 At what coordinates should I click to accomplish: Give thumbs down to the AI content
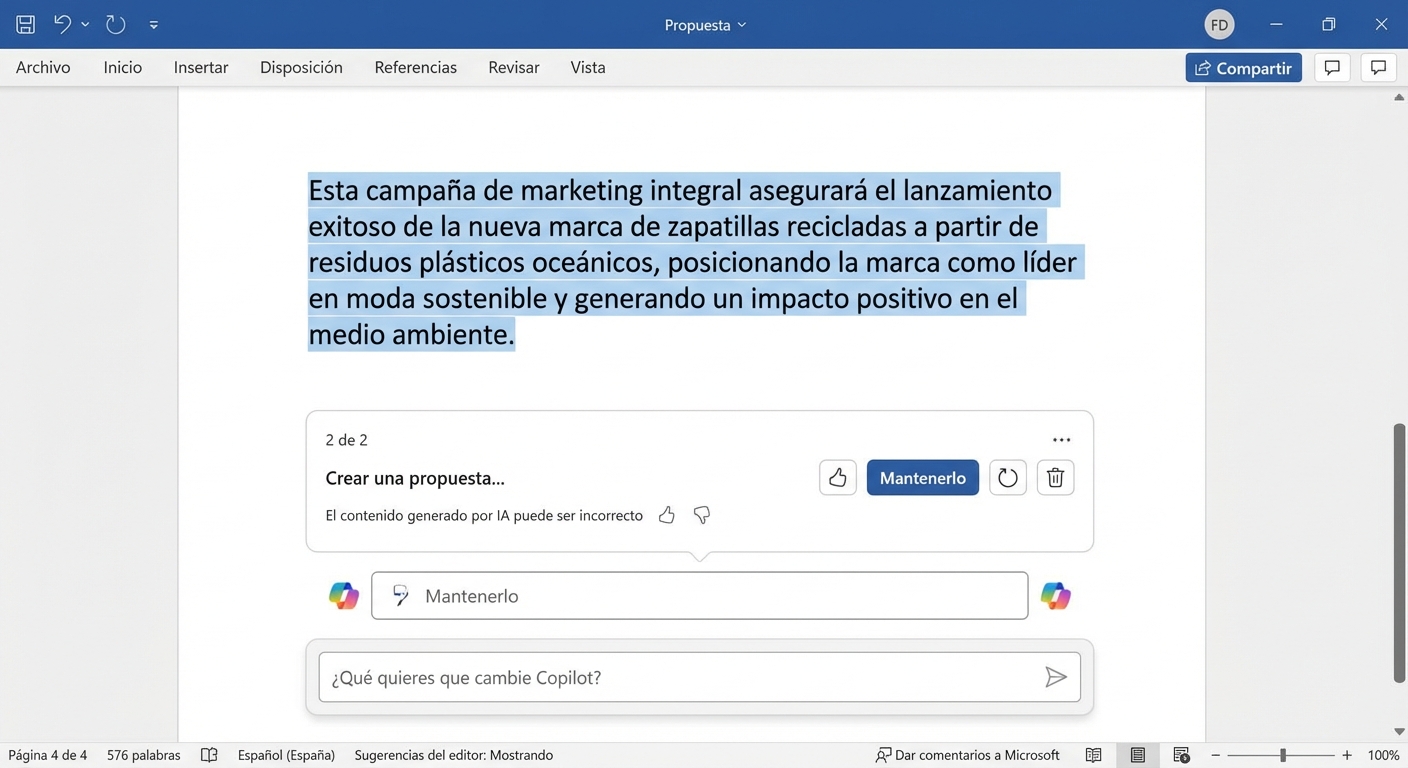click(x=701, y=515)
